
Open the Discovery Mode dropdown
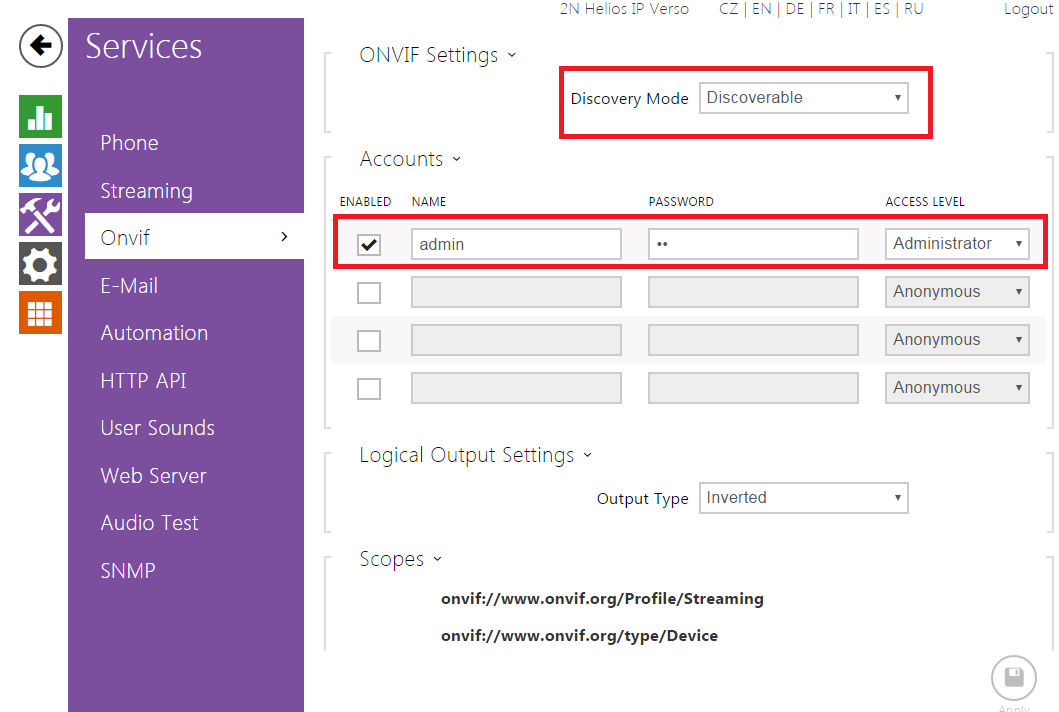pyautogui.click(x=803, y=98)
